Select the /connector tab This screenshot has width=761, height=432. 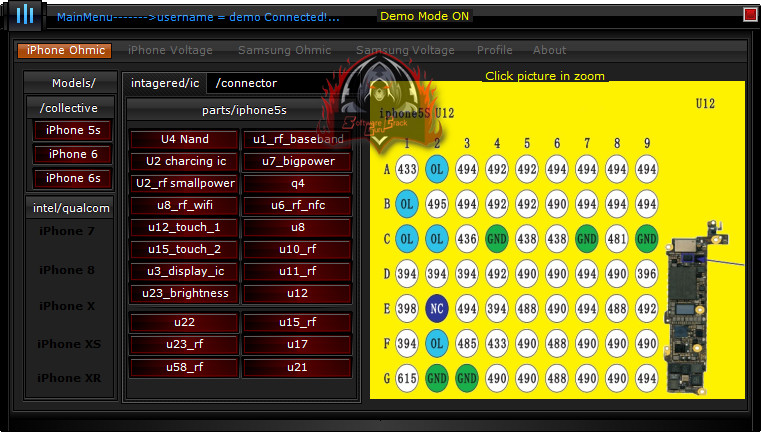click(x=246, y=83)
